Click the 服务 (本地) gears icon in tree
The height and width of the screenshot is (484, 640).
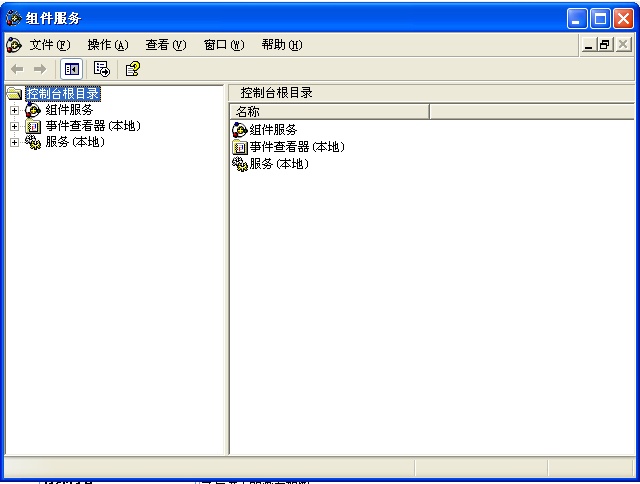tap(33, 142)
